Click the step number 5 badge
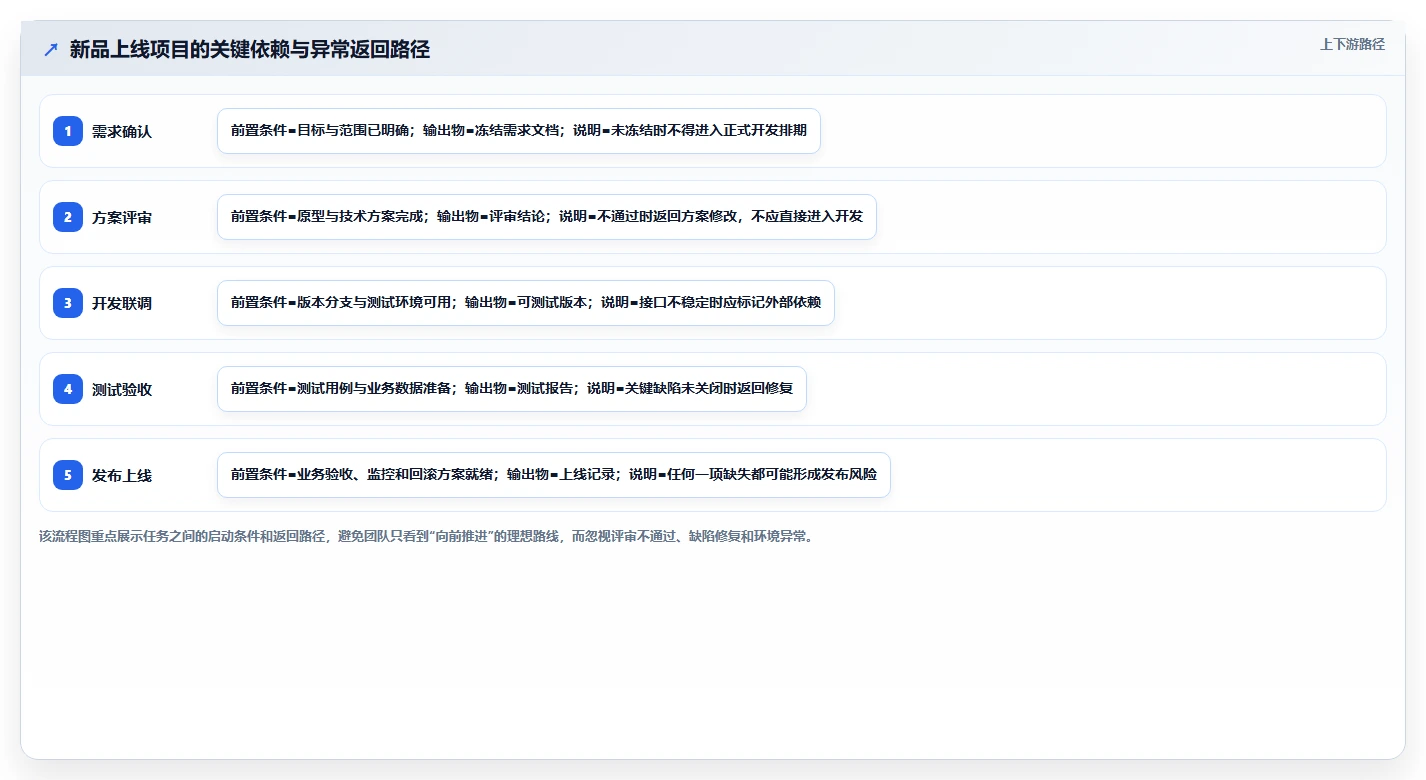Viewport: 1426px width, 780px height. pos(68,475)
